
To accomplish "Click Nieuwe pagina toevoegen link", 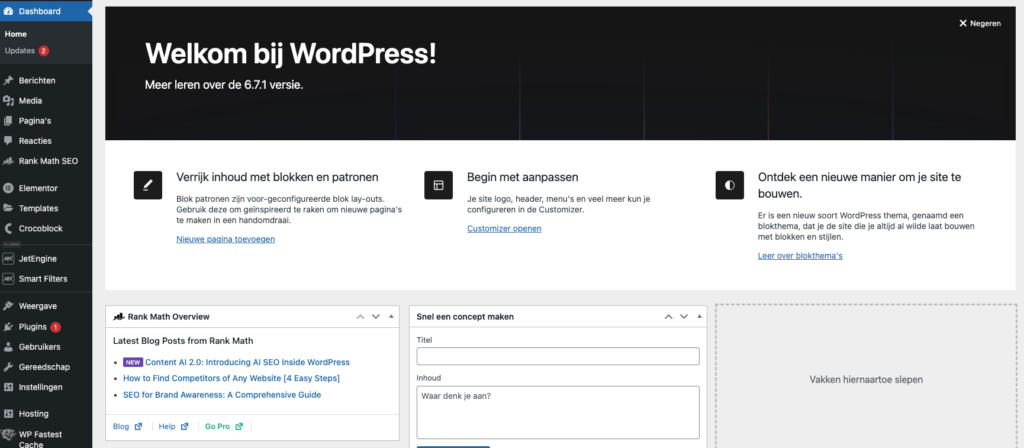I will click(x=225, y=239).
